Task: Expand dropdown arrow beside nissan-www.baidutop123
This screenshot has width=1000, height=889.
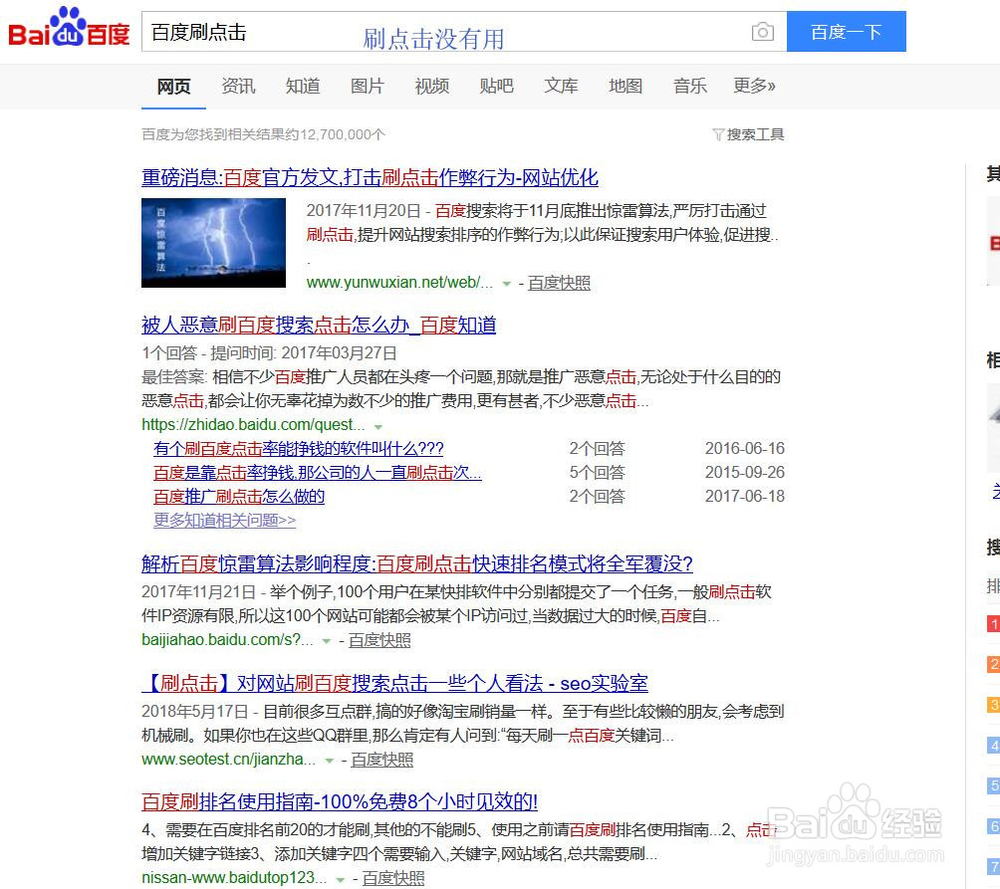Action: (x=341, y=879)
